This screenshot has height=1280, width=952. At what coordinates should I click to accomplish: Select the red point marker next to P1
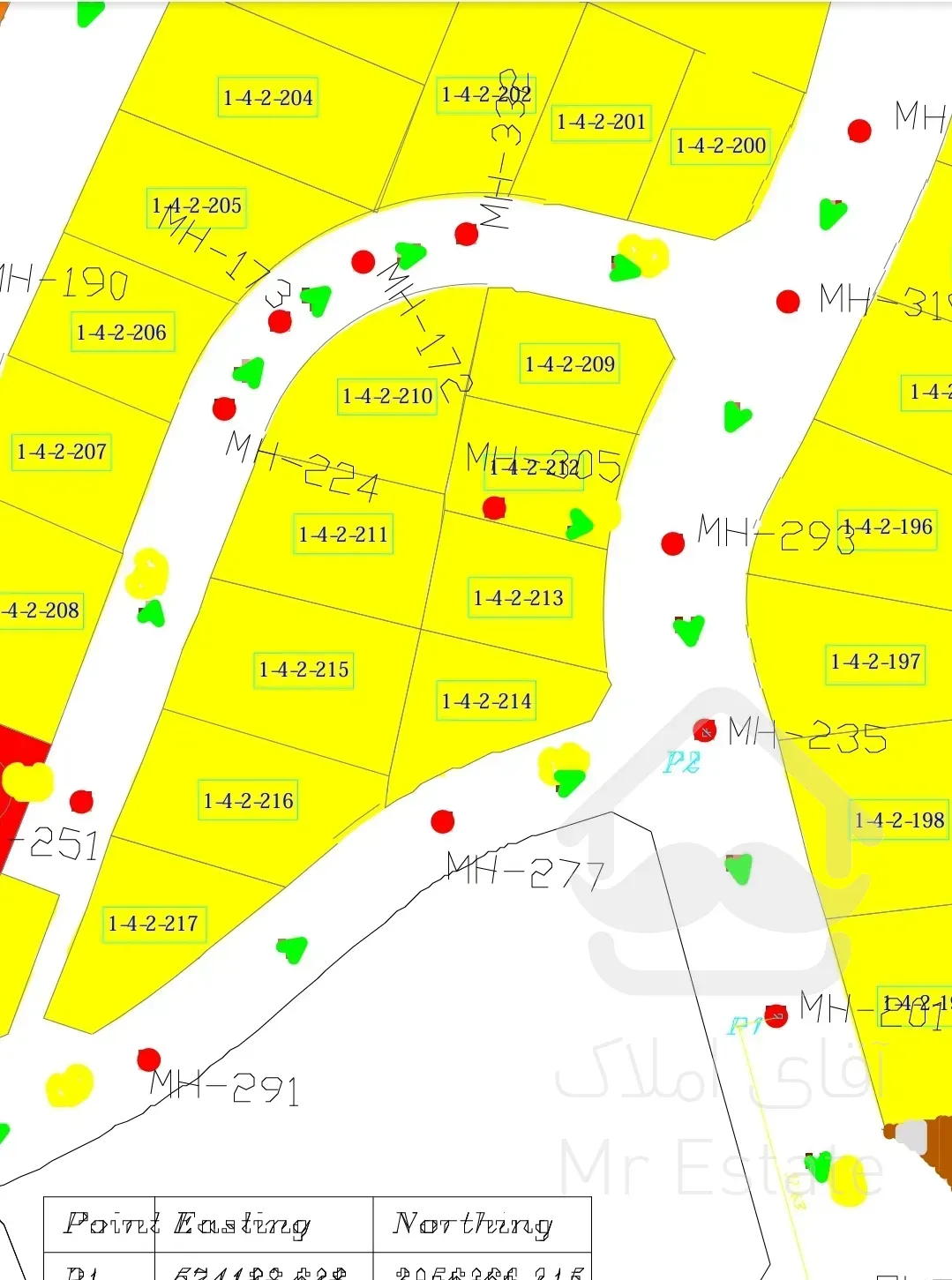click(776, 1016)
